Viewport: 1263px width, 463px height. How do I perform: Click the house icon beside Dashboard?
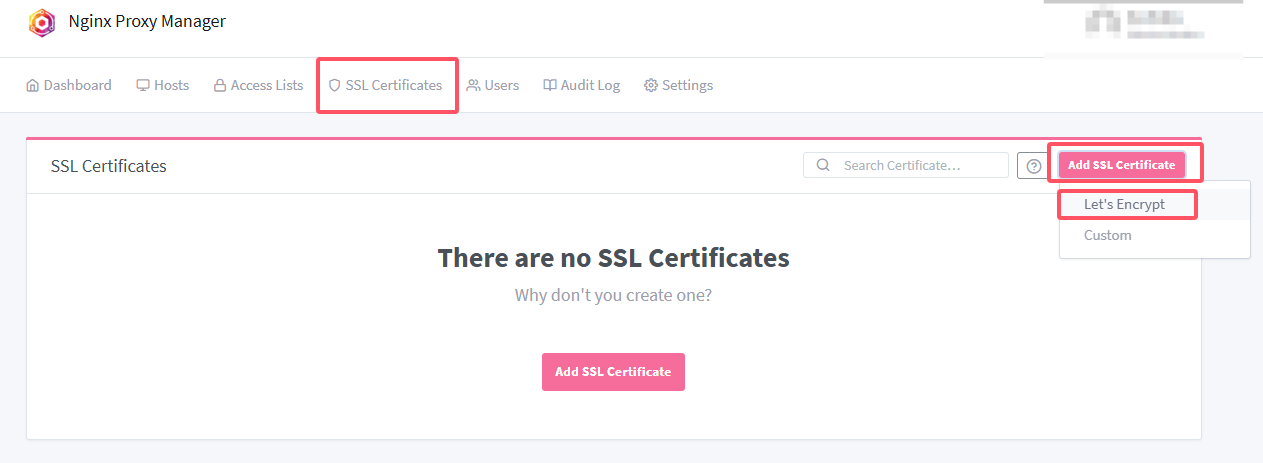pyautogui.click(x=32, y=86)
